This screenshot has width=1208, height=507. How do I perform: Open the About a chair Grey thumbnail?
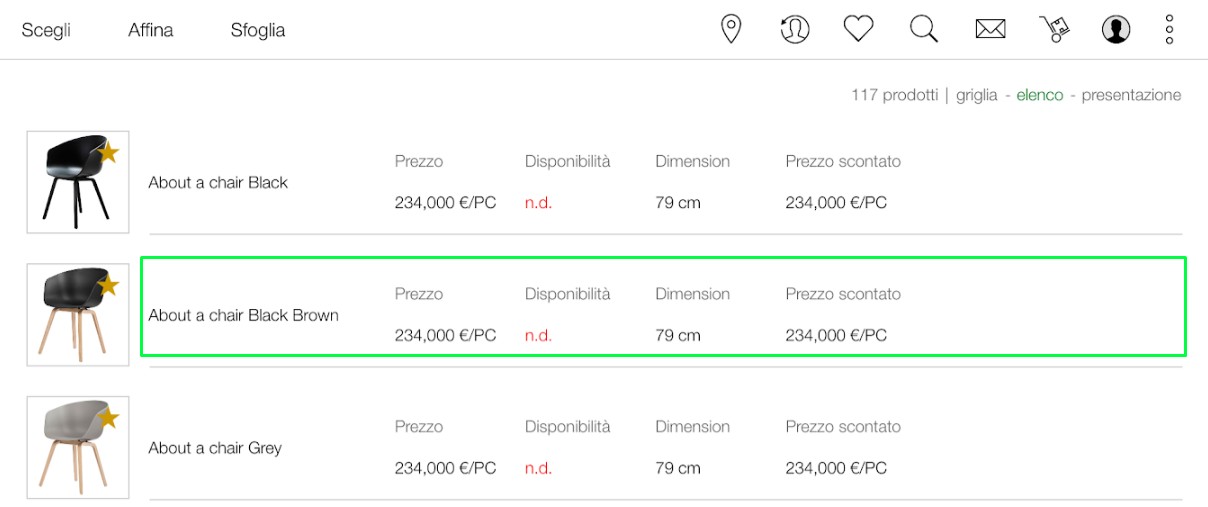[x=78, y=447]
